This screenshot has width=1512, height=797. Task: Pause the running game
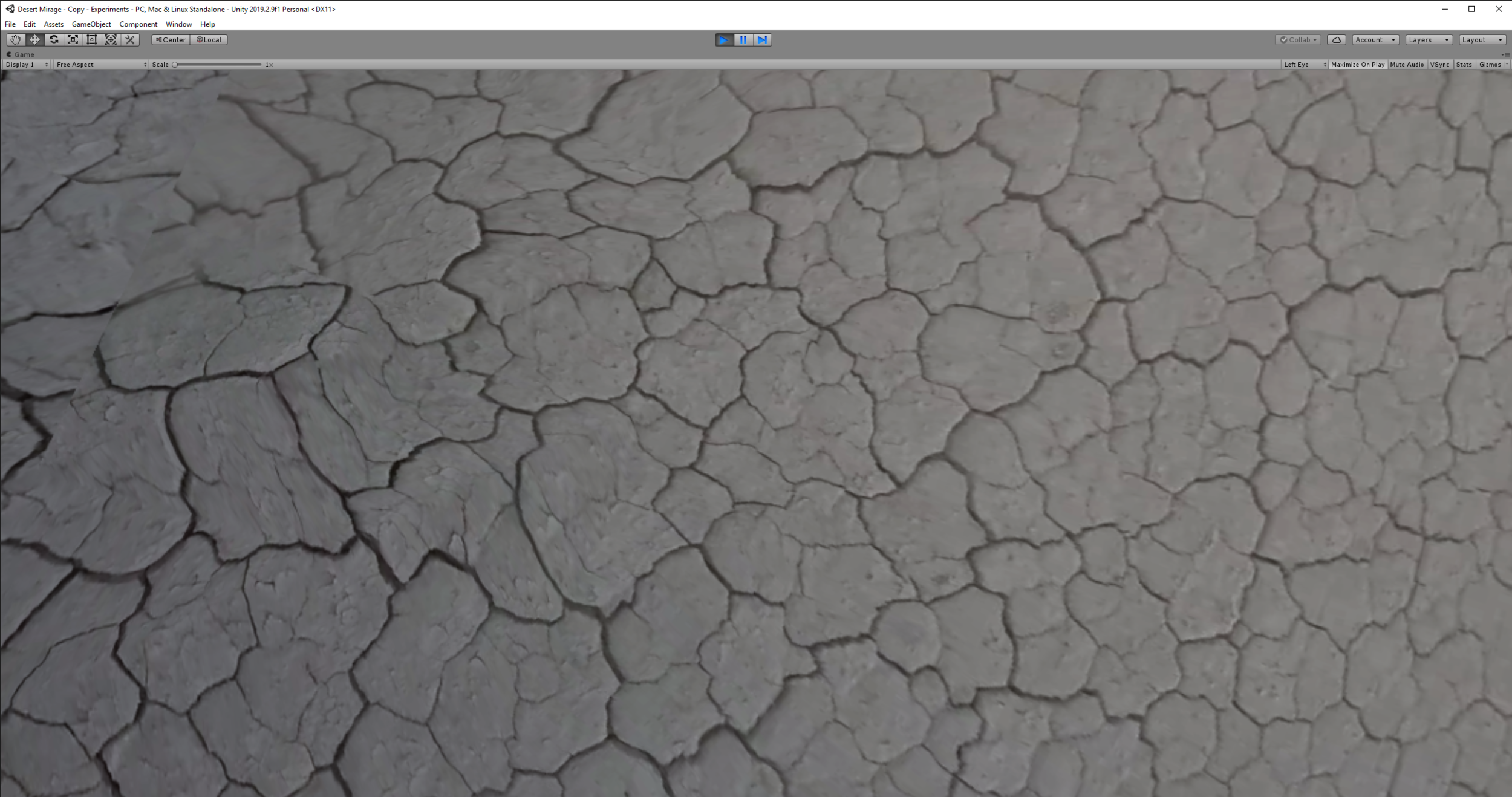pos(743,40)
